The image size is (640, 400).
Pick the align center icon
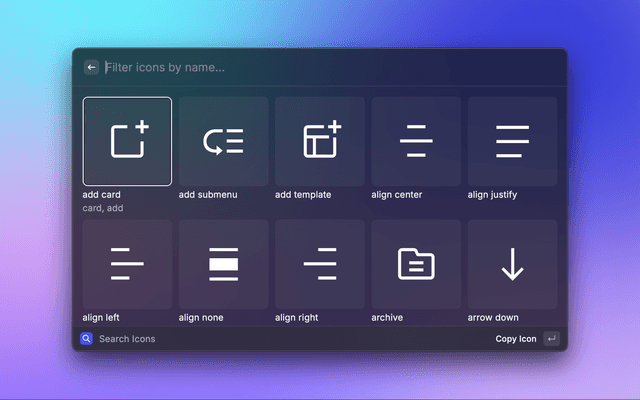click(416, 141)
